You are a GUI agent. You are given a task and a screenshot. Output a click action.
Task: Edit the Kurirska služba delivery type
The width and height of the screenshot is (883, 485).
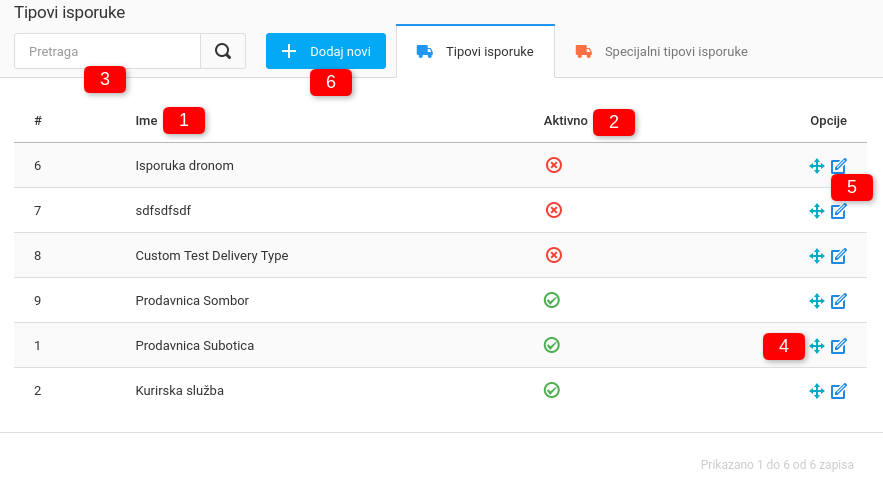[x=839, y=391]
